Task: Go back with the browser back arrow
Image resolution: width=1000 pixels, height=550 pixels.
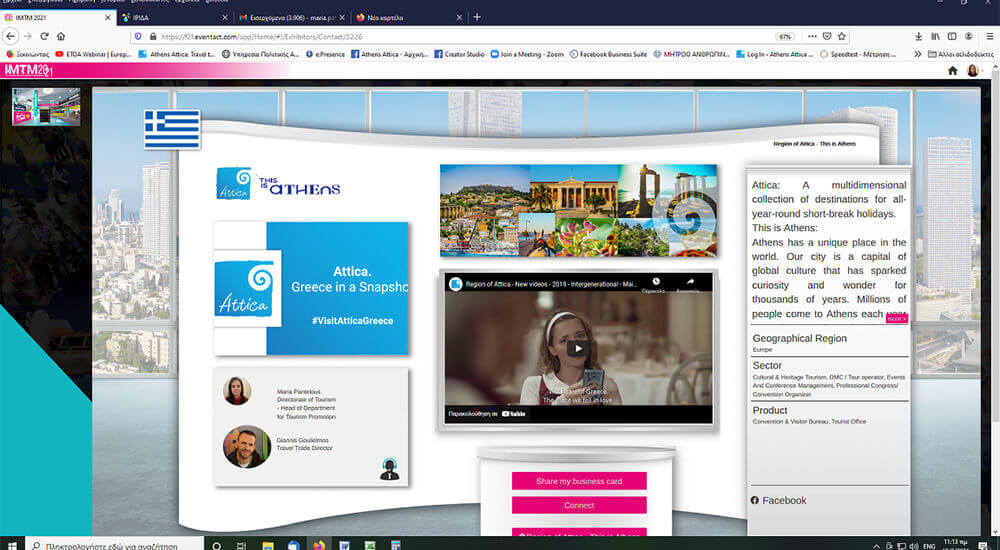Action: tap(10, 36)
